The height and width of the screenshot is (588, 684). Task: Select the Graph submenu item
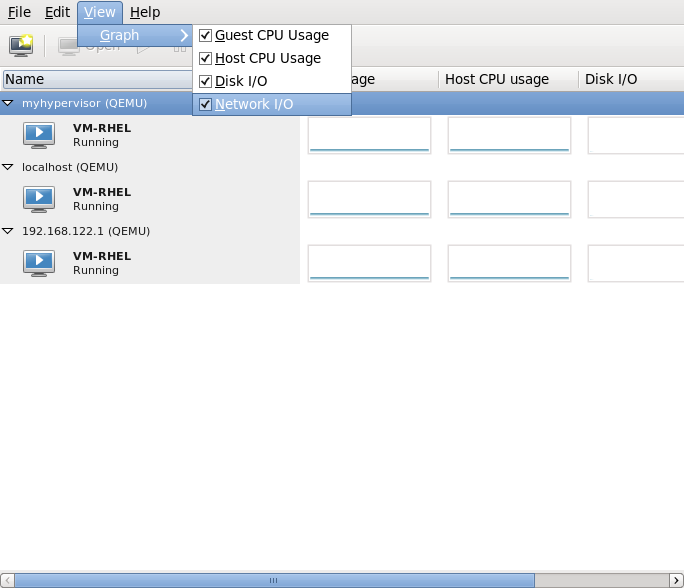click(x=120, y=35)
